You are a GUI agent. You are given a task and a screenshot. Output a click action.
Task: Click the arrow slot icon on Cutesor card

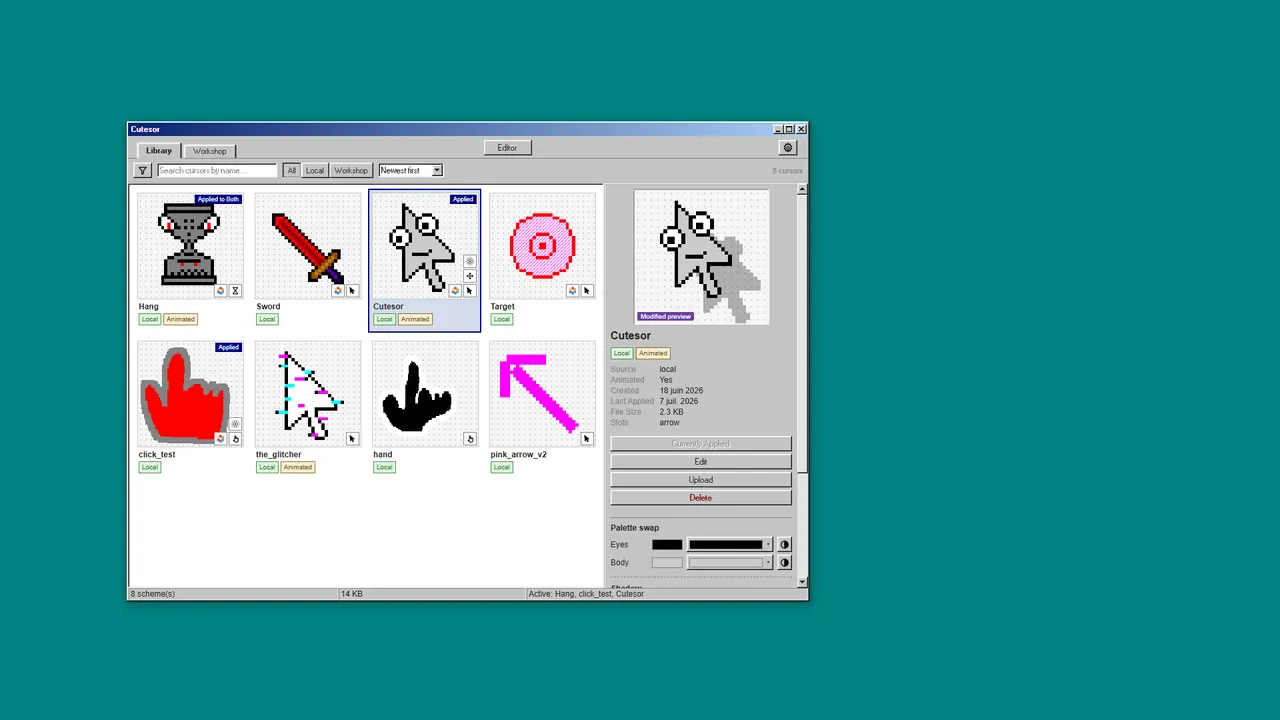tap(470, 291)
